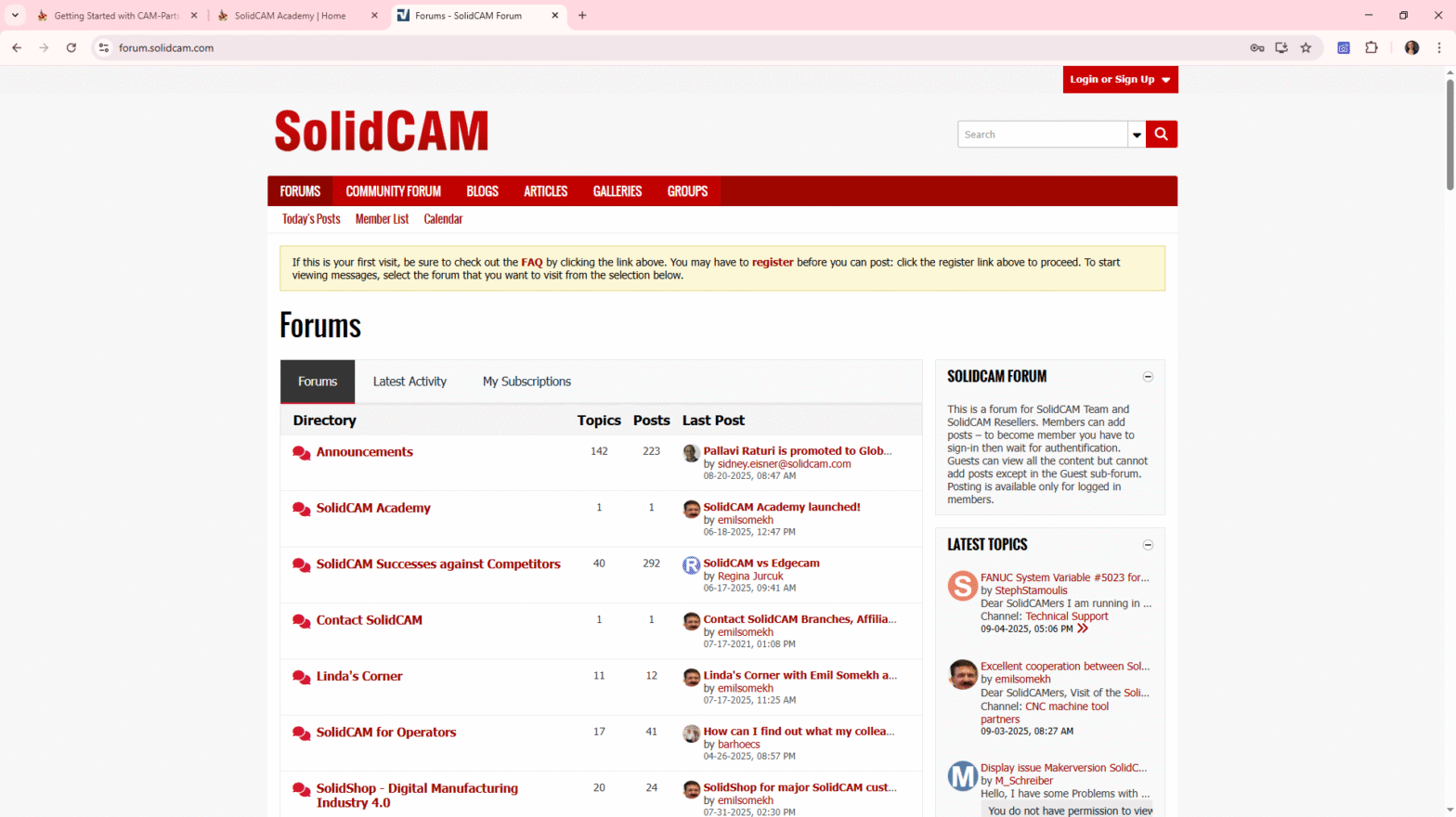Image resolution: width=1456 pixels, height=817 pixels.
Task: Open the Today's Posts link
Action: coord(311,219)
